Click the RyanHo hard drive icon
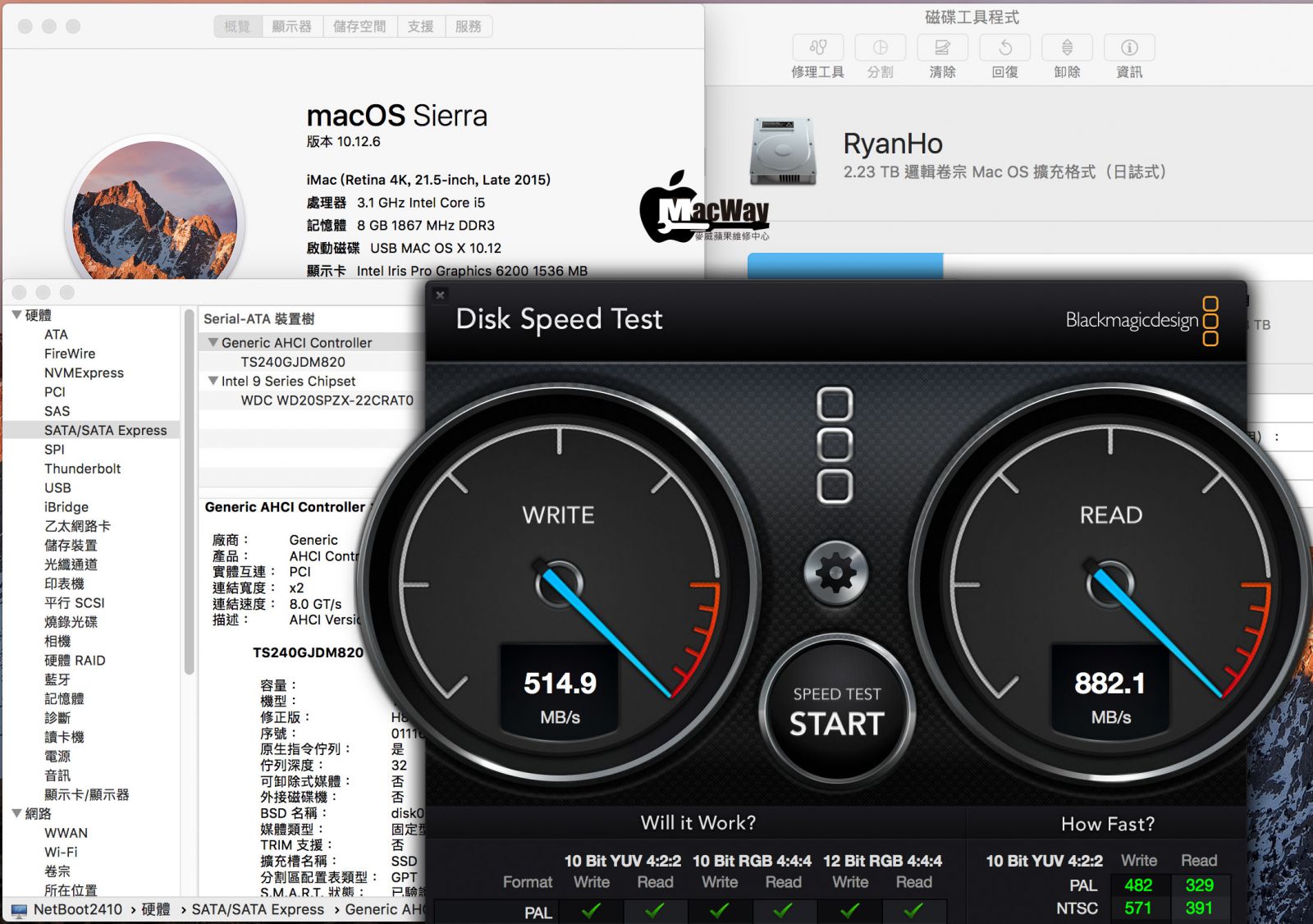 coord(783,151)
